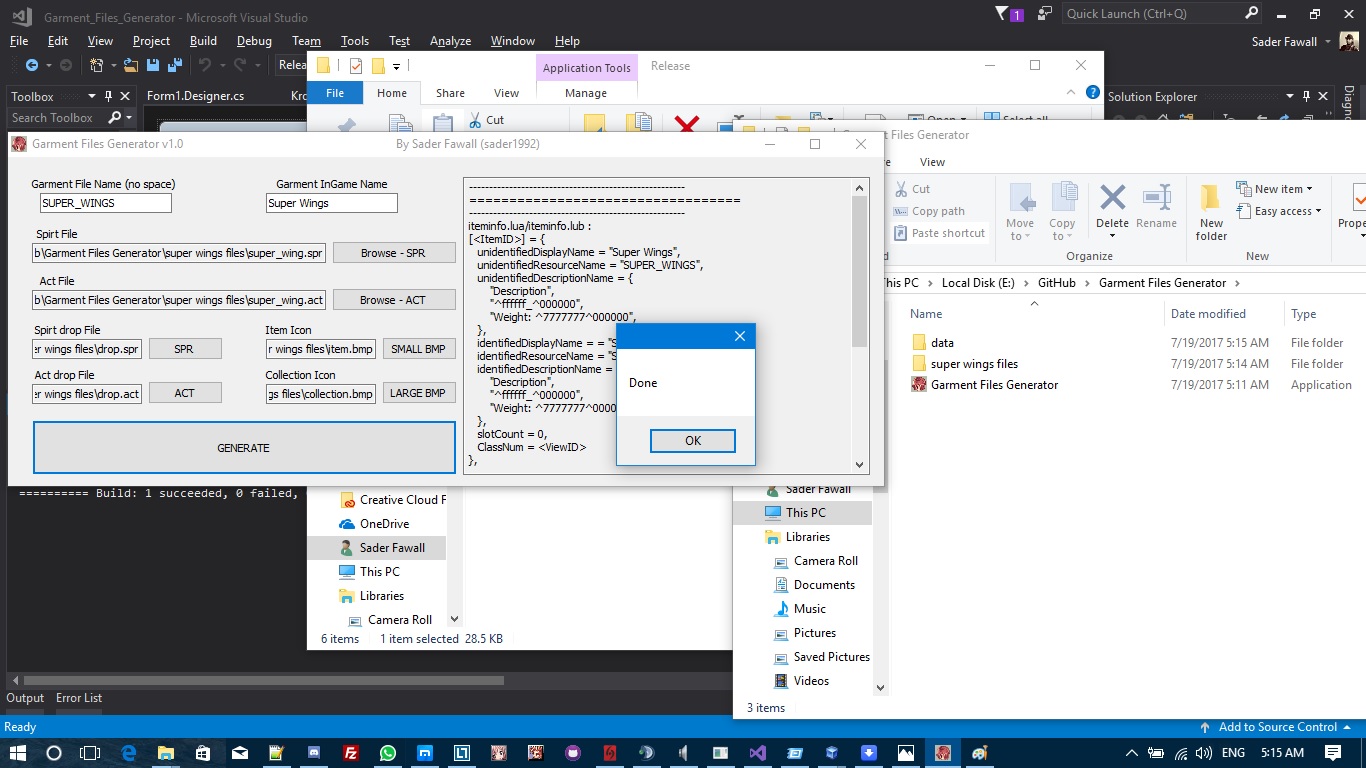Open Visual Studio Tools menu
The height and width of the screenshot is (768, 1366).
(x=355, y=41)
